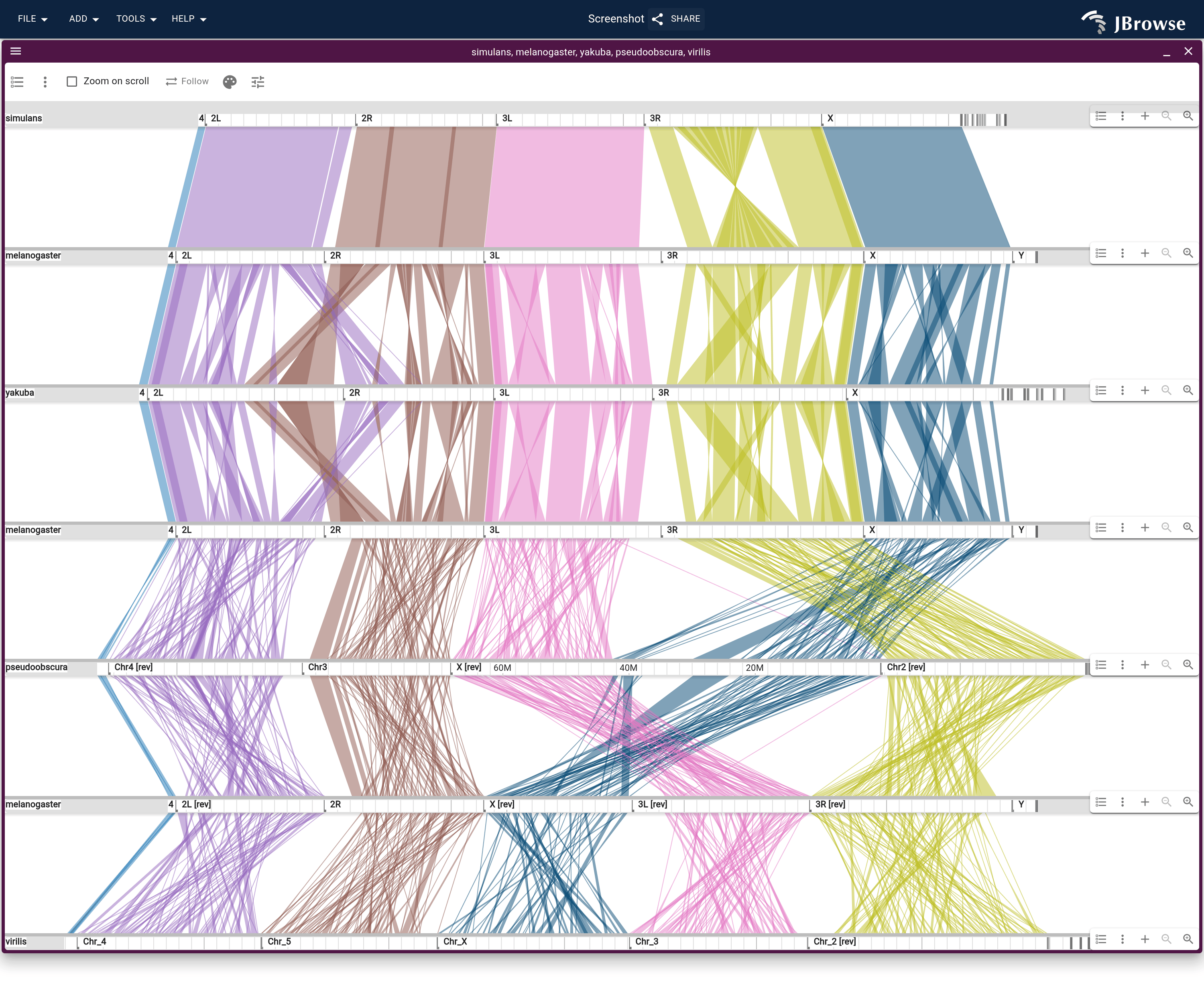Click the yakuba row label
The image size is (1204, 995).
point(20,393)
